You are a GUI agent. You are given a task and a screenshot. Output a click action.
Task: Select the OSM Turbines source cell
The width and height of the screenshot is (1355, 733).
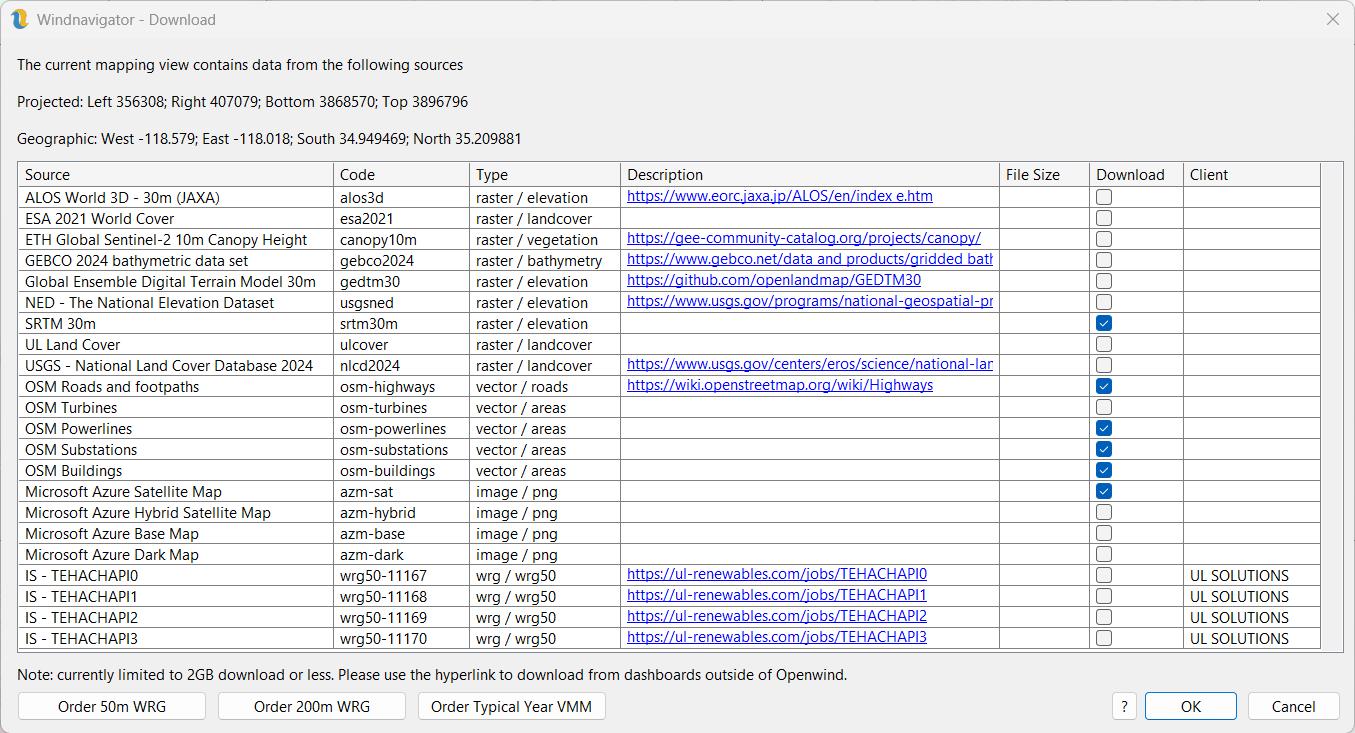coord(175,407)
